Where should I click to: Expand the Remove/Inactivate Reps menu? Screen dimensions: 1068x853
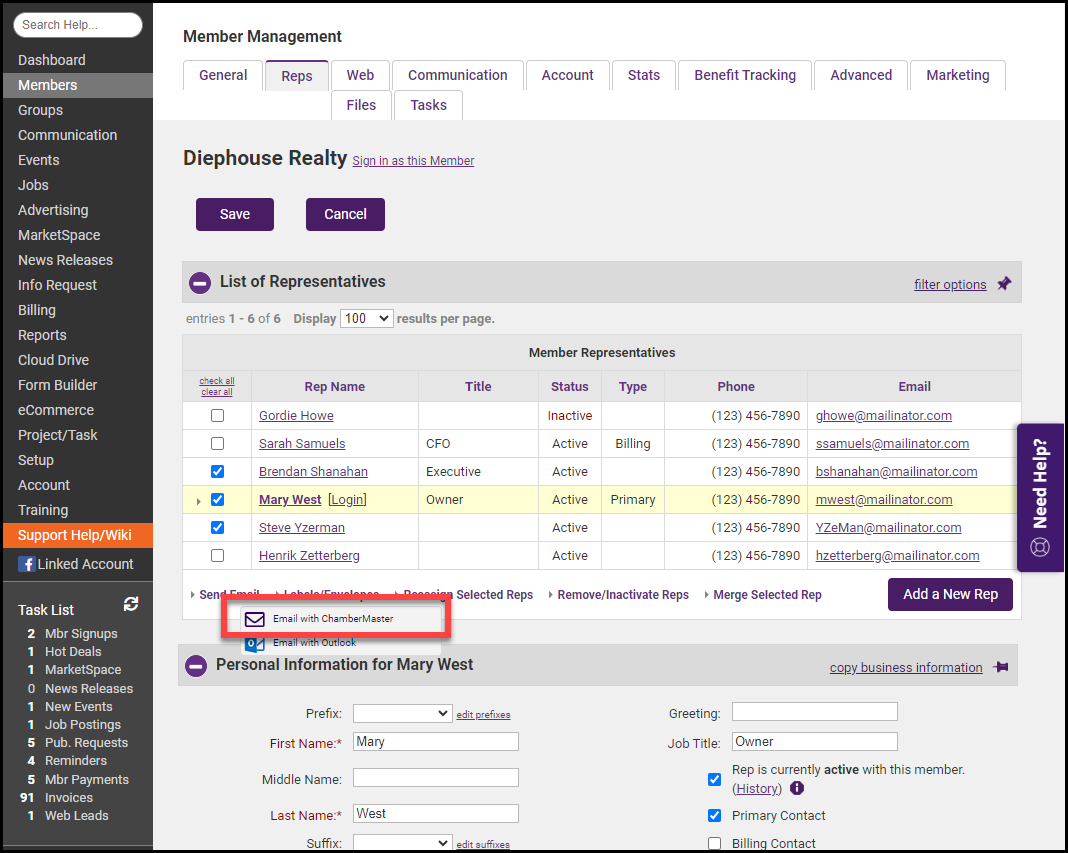pyautogui.click(x=622, y=595)
